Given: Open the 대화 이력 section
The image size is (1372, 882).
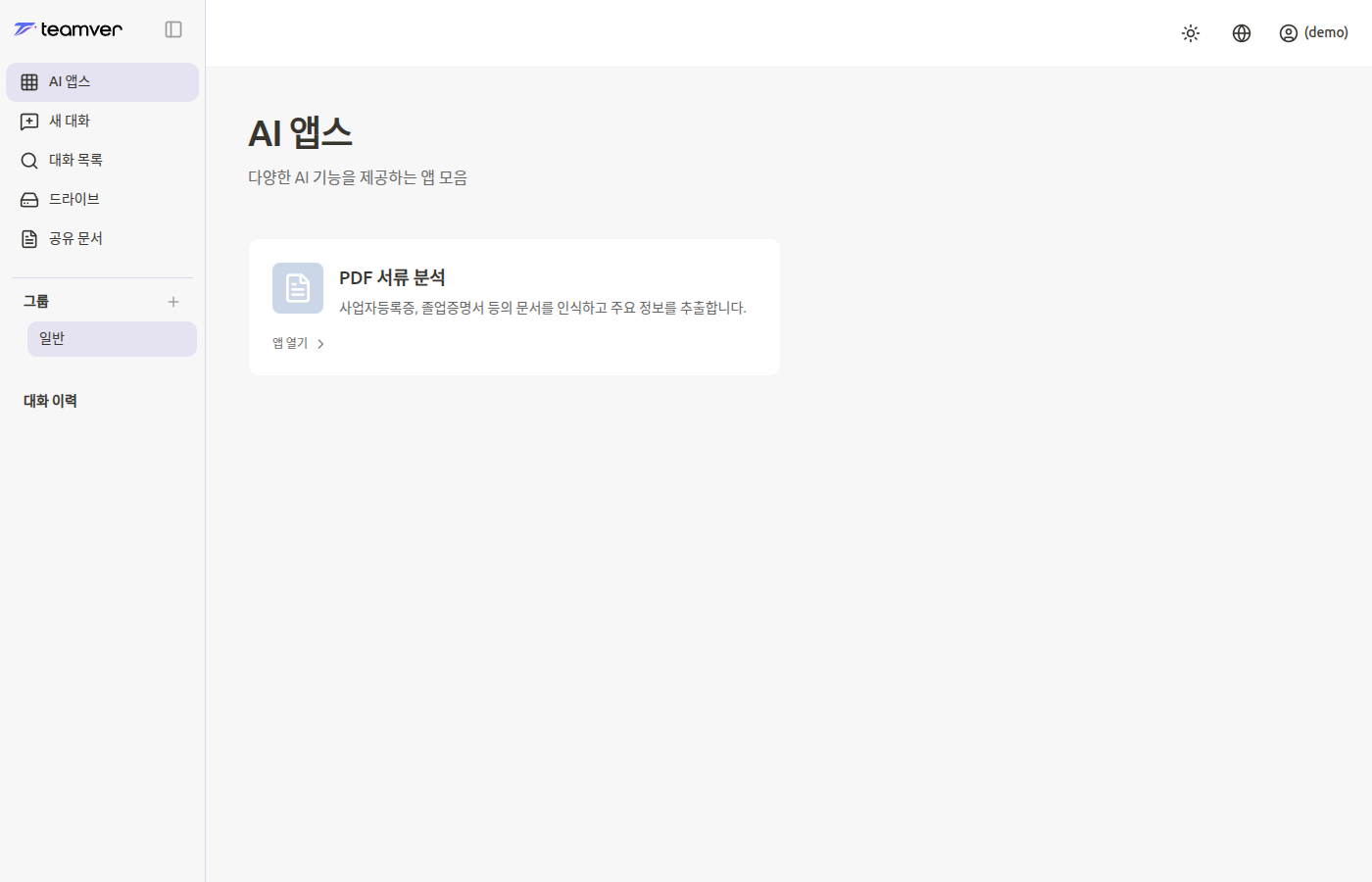Looking at the screenshot, I should [x=50, y=400].
